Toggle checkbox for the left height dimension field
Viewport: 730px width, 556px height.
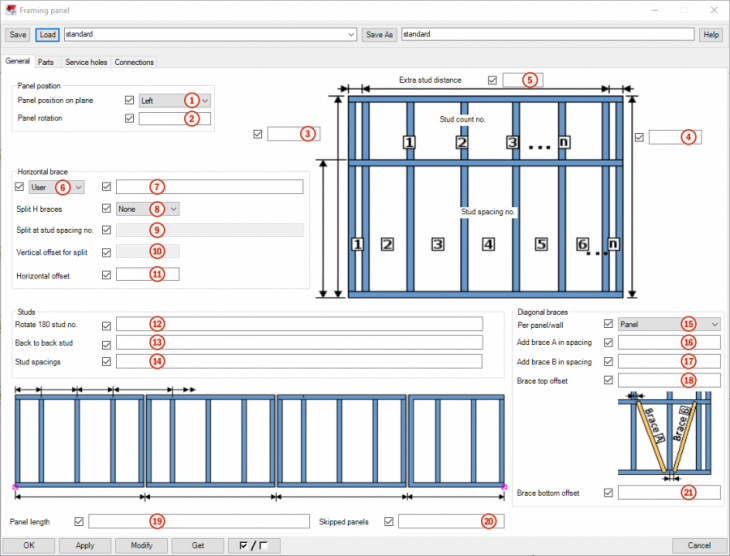[257, 134]
